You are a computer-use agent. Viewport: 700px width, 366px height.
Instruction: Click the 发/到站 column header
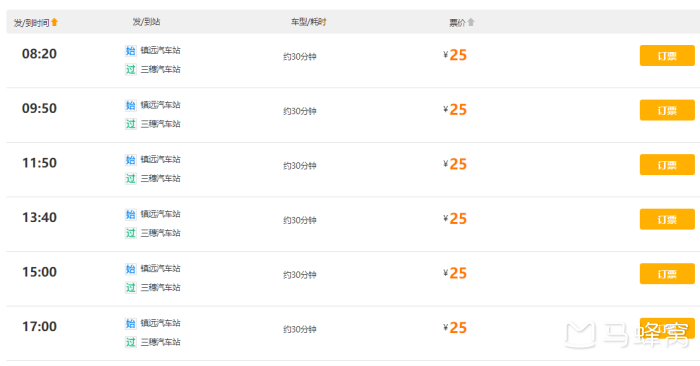[146, 22]
